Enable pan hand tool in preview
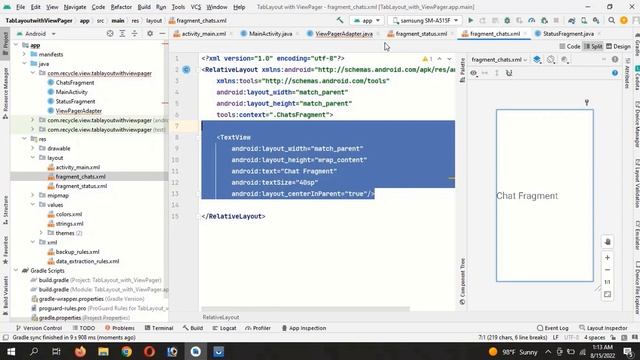Image resolution: width=640 pixels, height=360 pixels. [607, 242]
